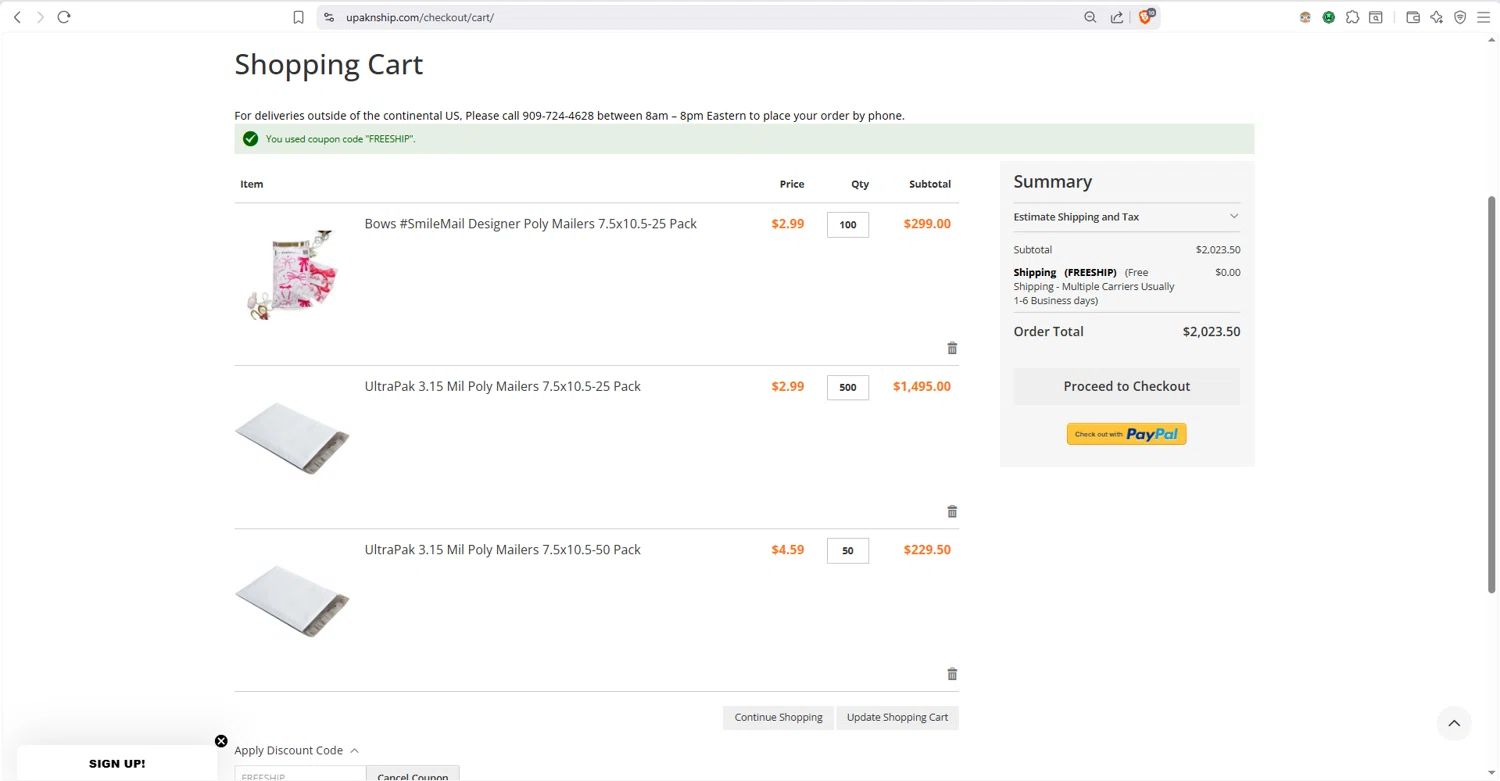Click Proceed to Checkout button
The image size is (1500, 781).
[x=1126, y=386]
